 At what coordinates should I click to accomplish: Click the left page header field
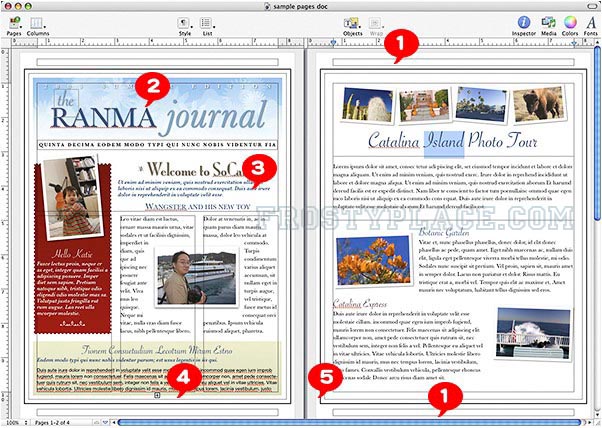(157, 62)
